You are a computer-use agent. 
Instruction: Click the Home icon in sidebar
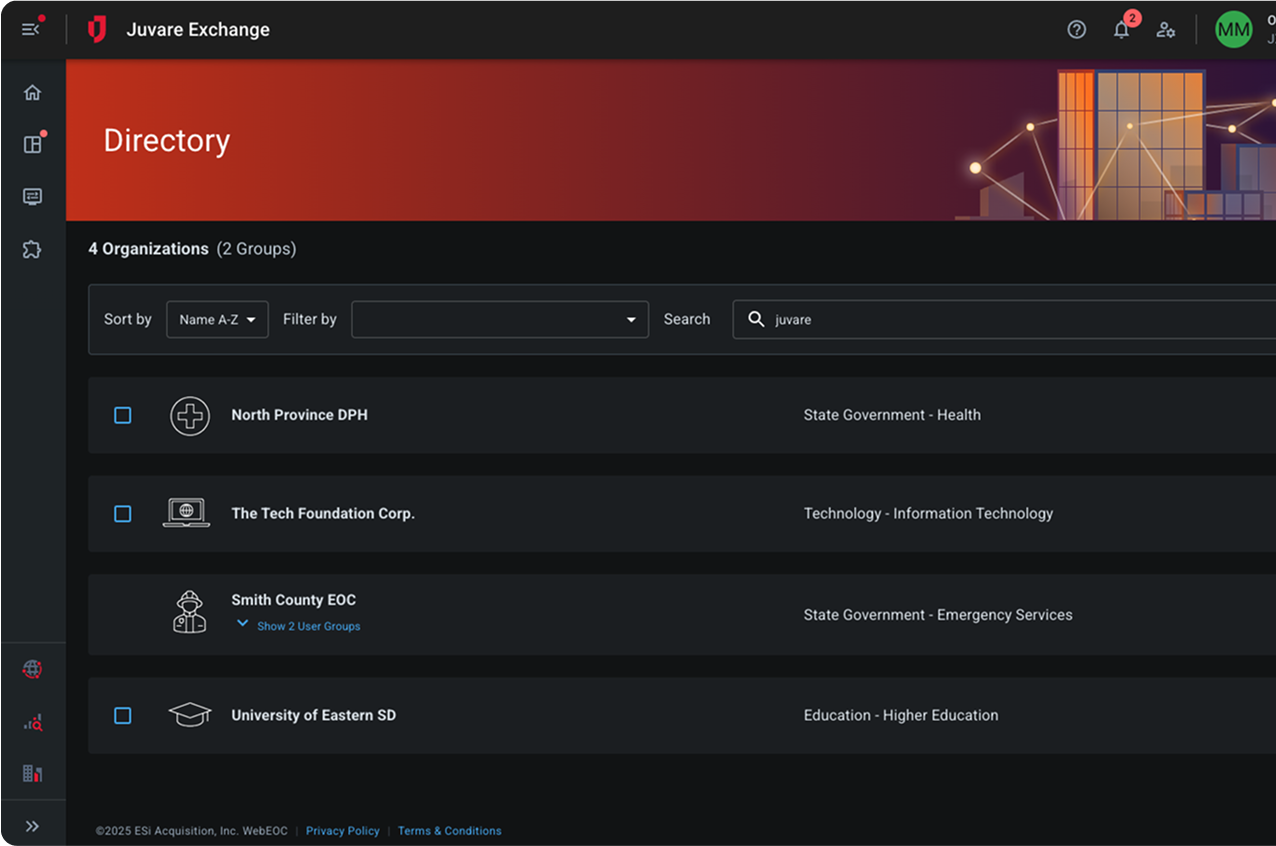(32, 93)
